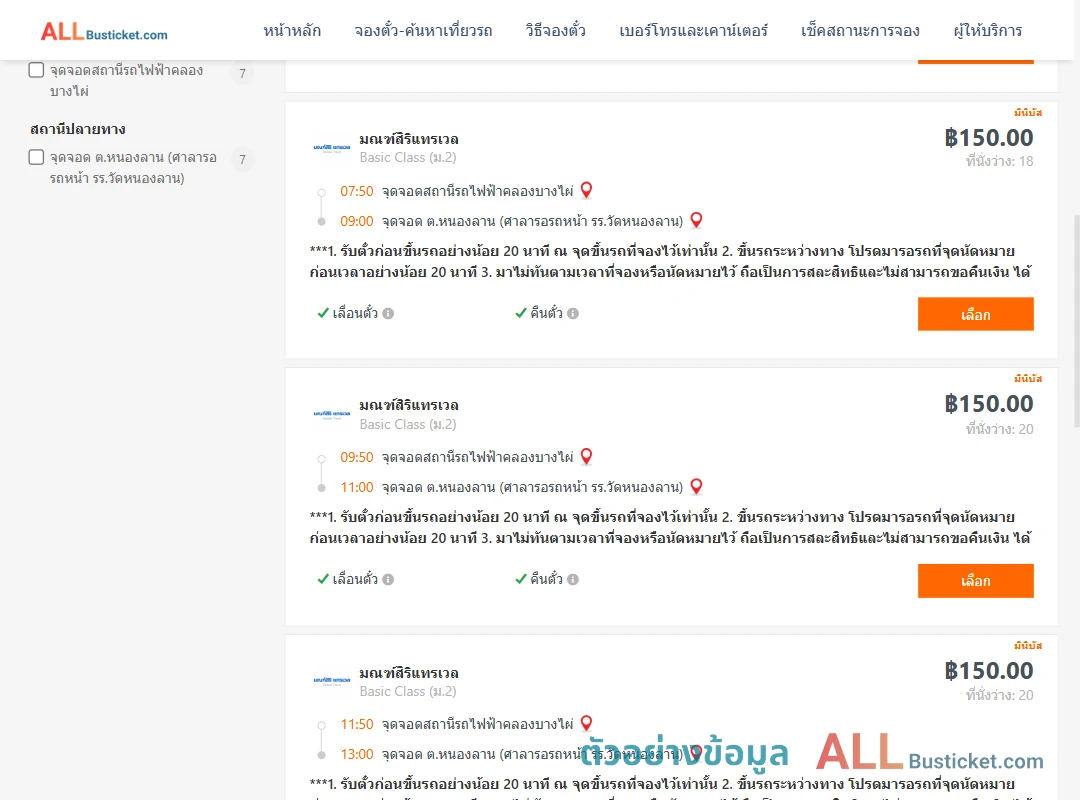The width and height of the screenshot is (1080, 800).
Task: Select the 09:50 trip with เลือก button
Action: pos(975,581)
